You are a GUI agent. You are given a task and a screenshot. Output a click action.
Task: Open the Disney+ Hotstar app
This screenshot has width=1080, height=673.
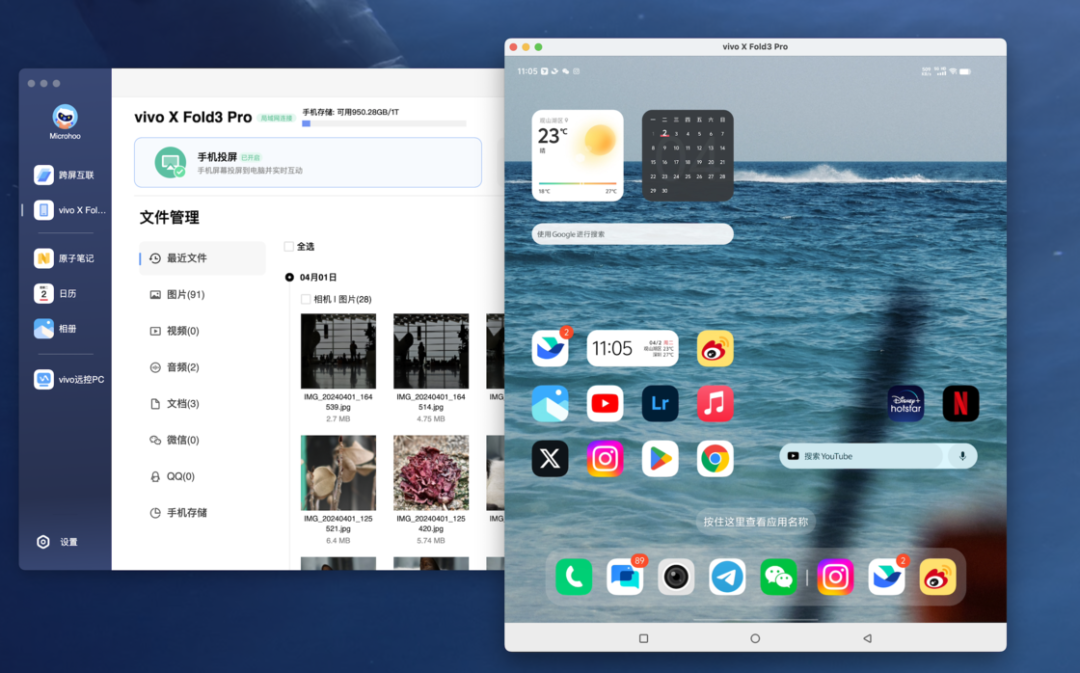(x=906, y=404)
